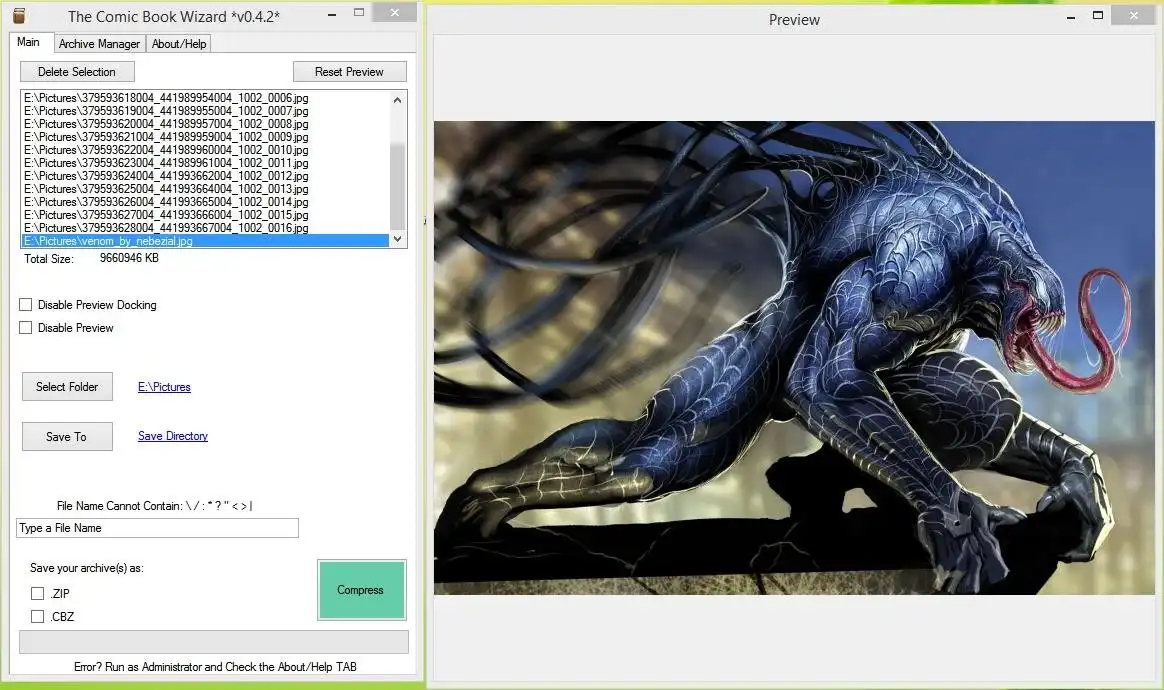Viewport: 1164px width, 690px height.
Task: Click the Comic Book Wizard app icon
Action: [x=19, y=15]
